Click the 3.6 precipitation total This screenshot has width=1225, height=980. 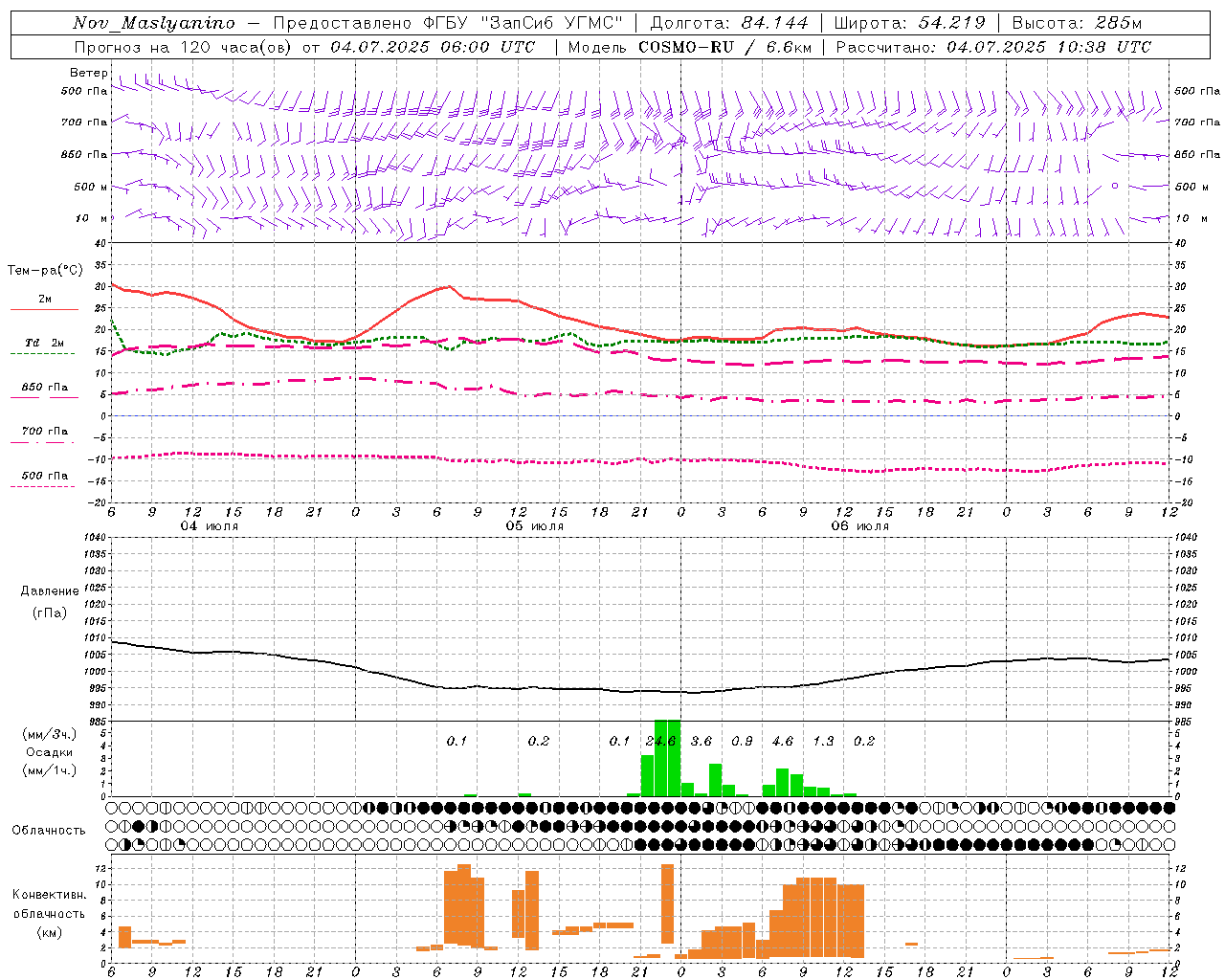pos(702,741)
